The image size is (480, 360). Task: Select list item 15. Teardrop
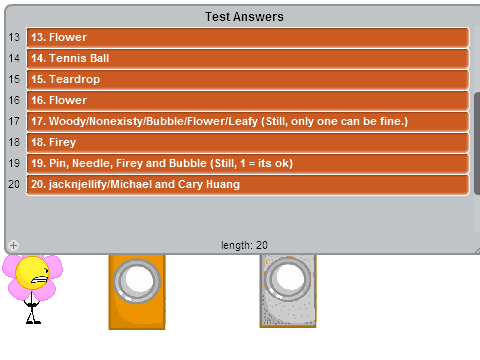click(x=248, y=79)
